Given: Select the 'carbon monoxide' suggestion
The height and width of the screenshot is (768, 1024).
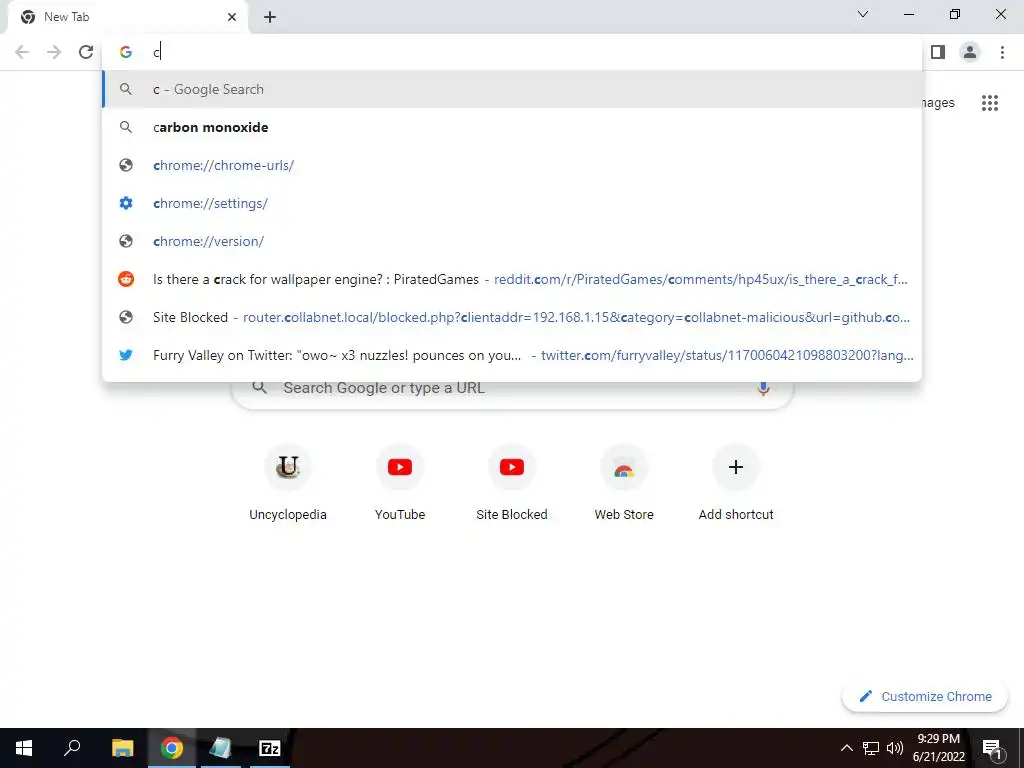Looking at the screenshot, I should tap(512, 127).
